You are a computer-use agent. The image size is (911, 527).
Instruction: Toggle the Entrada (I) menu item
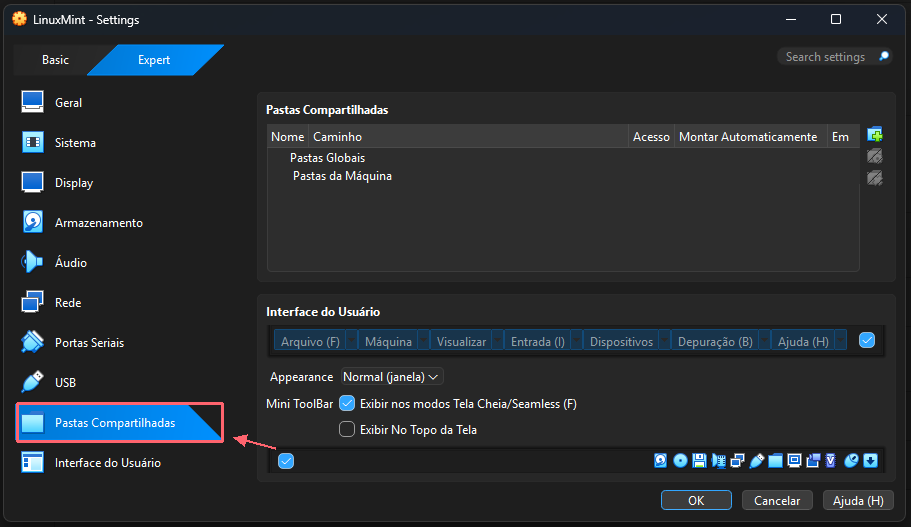537,341
